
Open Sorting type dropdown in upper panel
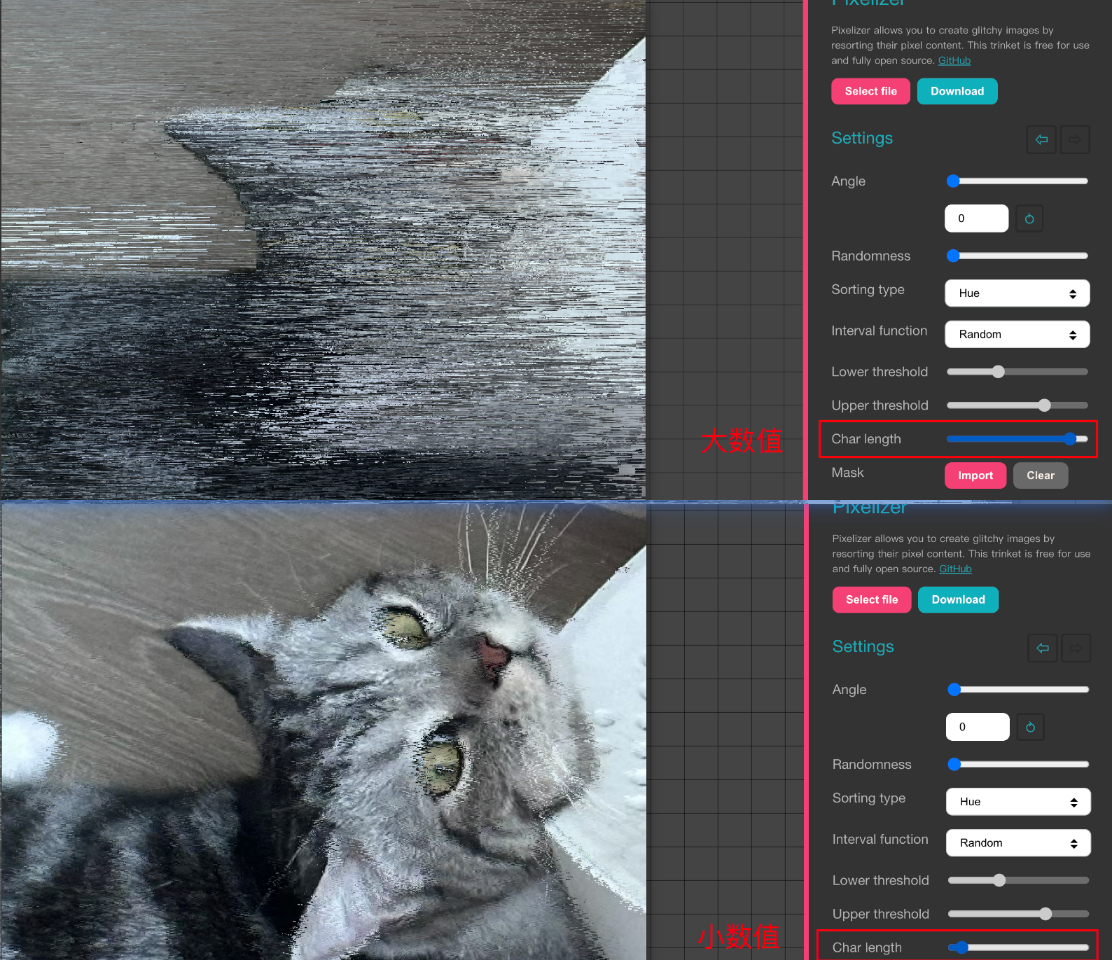(1017, 294)
